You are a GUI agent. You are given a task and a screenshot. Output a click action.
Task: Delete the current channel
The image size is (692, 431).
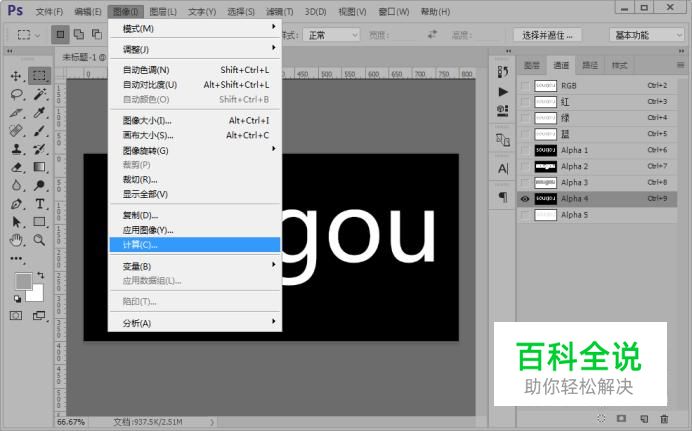pyautogui.click(x=664, y=418)
